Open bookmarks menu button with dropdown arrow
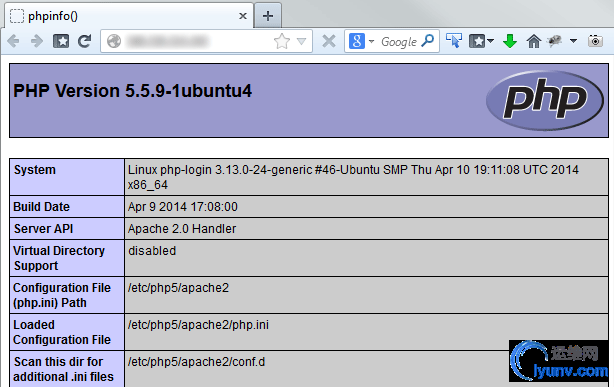The height and width of the screenshot is (387, 614). pos(481,41)
